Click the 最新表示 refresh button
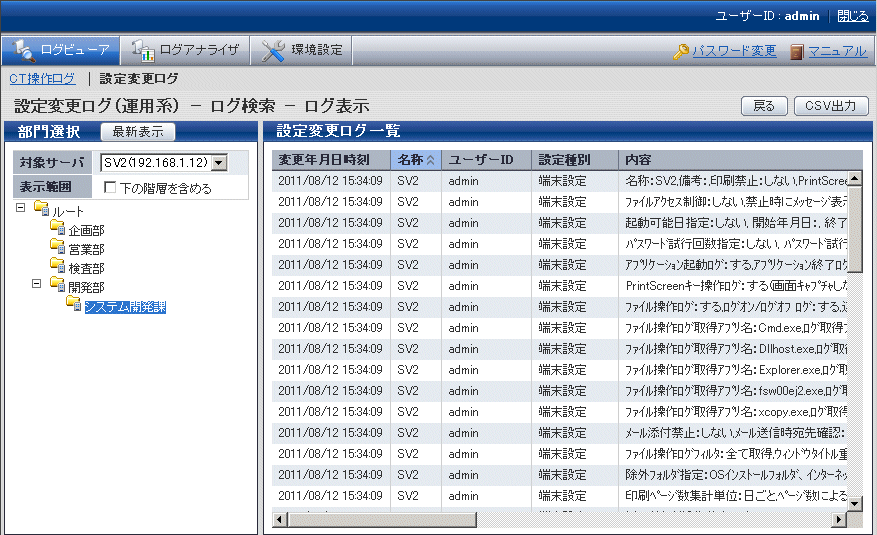877x535 pixels. click(x=138, y=132)
